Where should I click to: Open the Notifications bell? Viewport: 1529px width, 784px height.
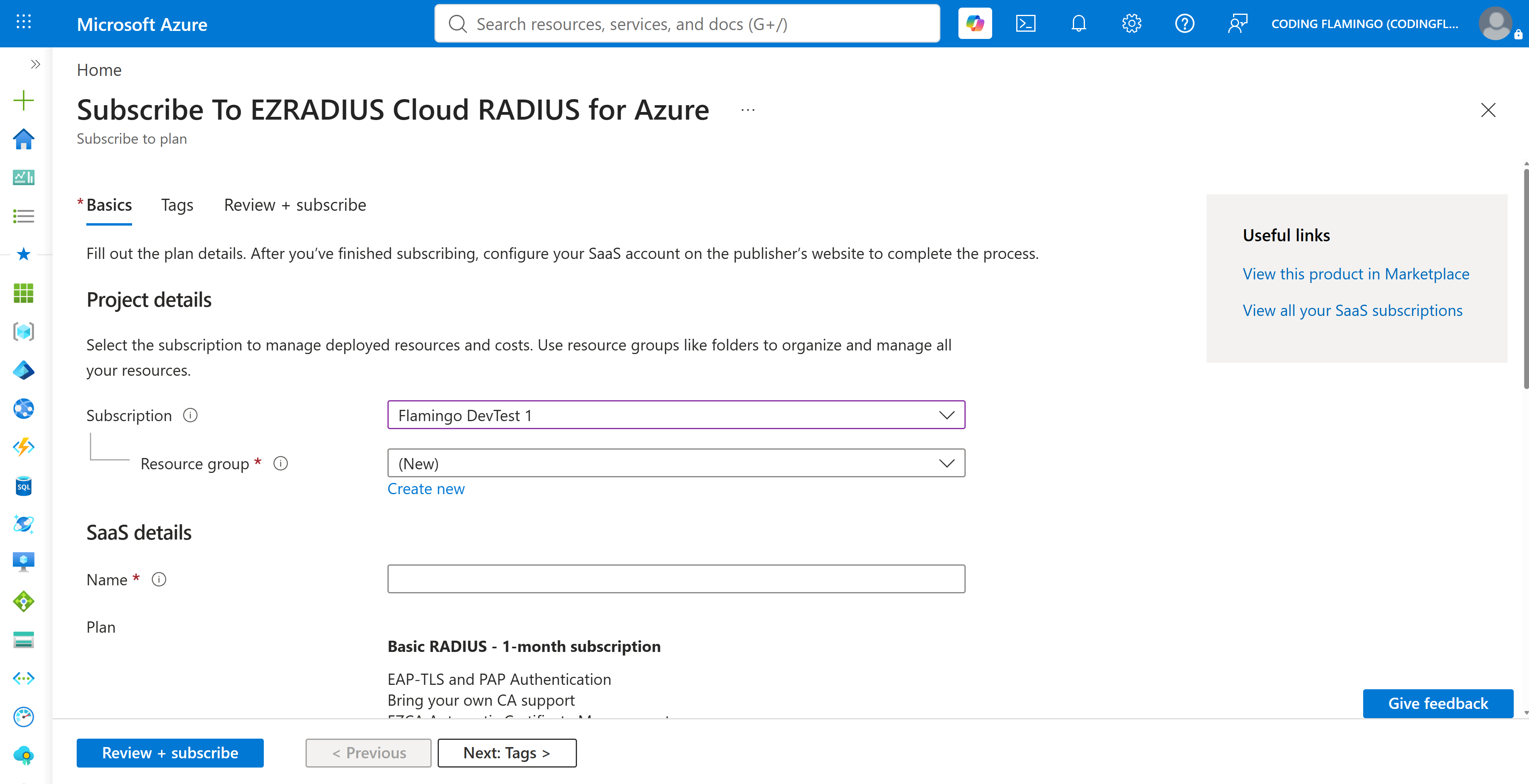click(x=1078, y=24)
